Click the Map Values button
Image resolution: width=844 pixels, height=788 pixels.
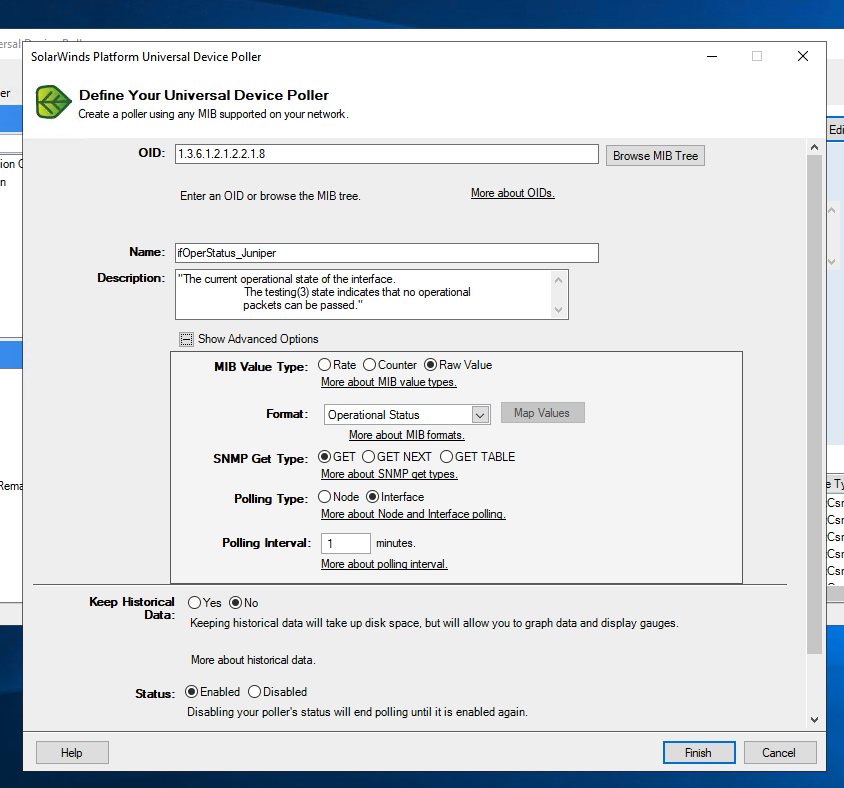[542, 412]
